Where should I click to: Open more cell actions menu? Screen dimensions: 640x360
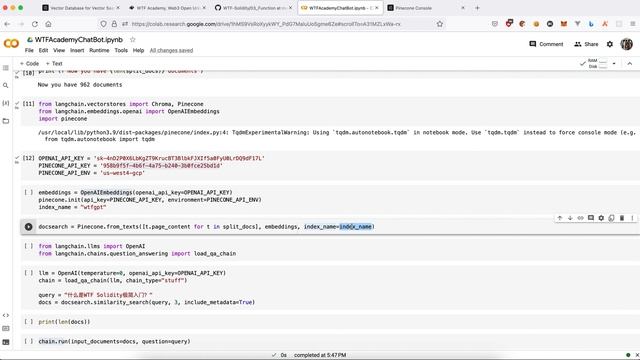tap(632, 218)
